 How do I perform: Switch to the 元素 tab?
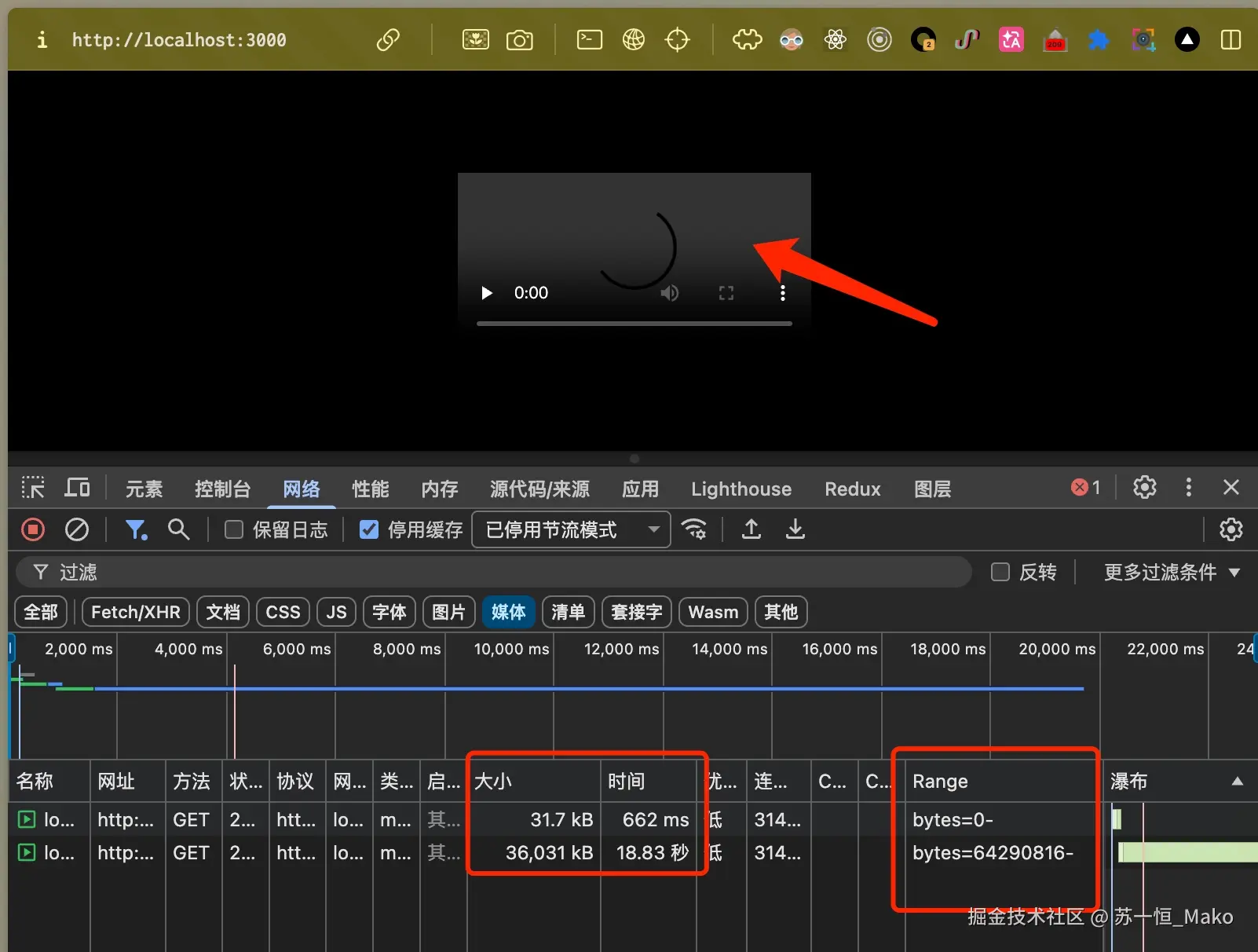pyautogui.click(x=144, y=489)
